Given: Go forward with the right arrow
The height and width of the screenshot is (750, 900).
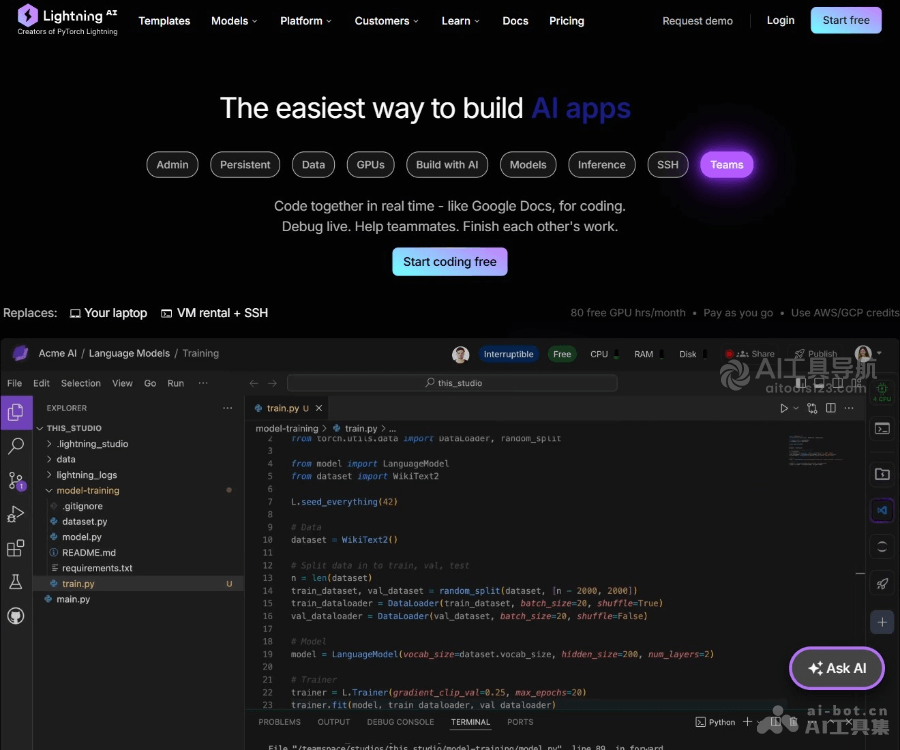Looking at the screenshot, I should (272, 383).
